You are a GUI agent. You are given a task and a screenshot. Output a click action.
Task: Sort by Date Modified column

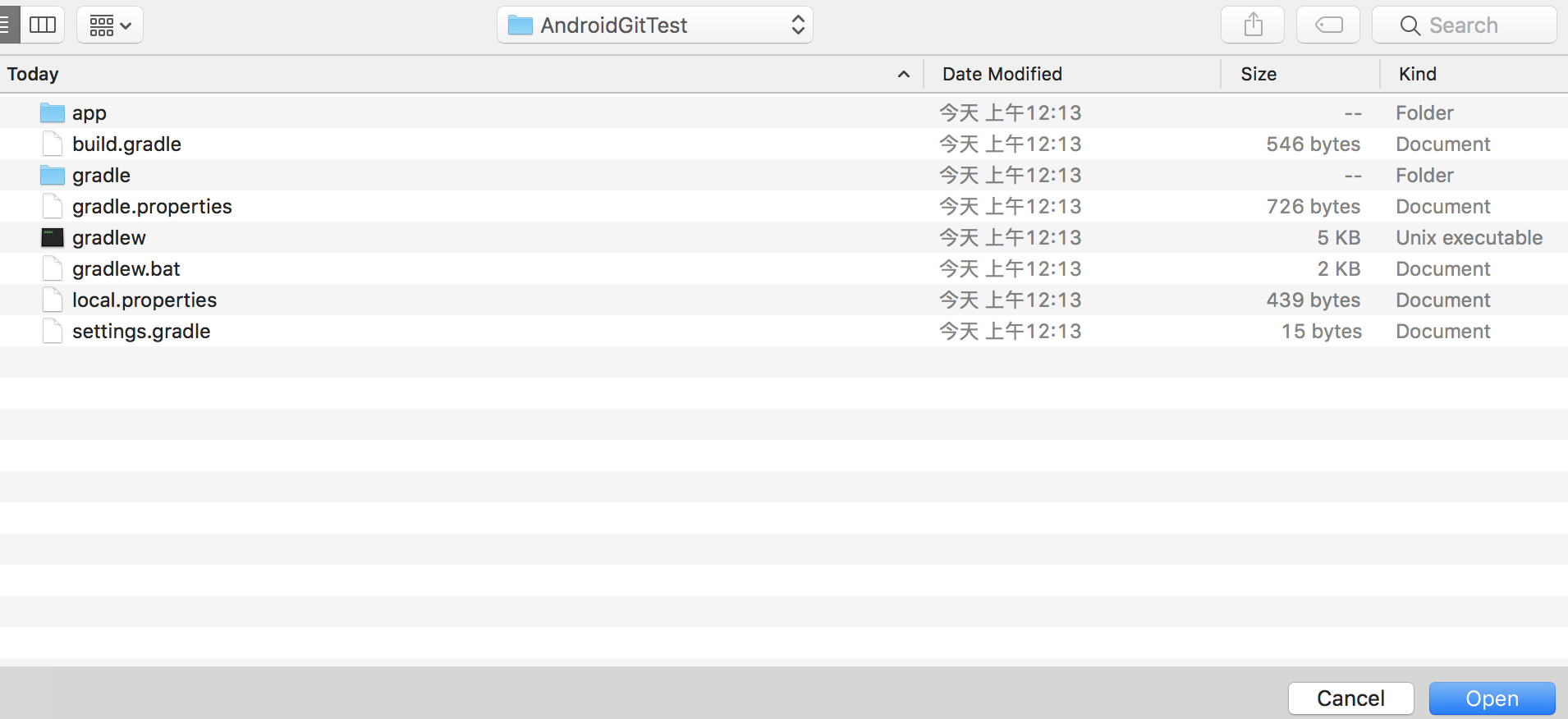point(1002,75)
